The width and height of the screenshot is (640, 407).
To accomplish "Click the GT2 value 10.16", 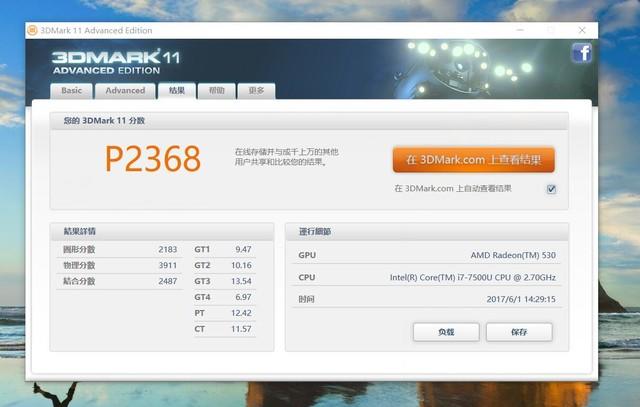I will click(241, 265).
